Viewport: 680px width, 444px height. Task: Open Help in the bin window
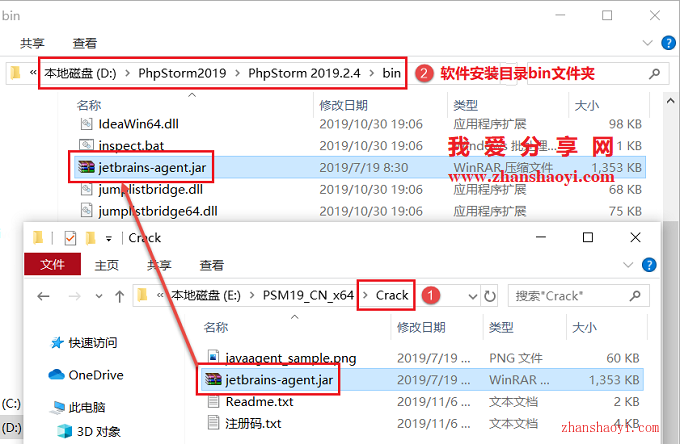[668, 43]
